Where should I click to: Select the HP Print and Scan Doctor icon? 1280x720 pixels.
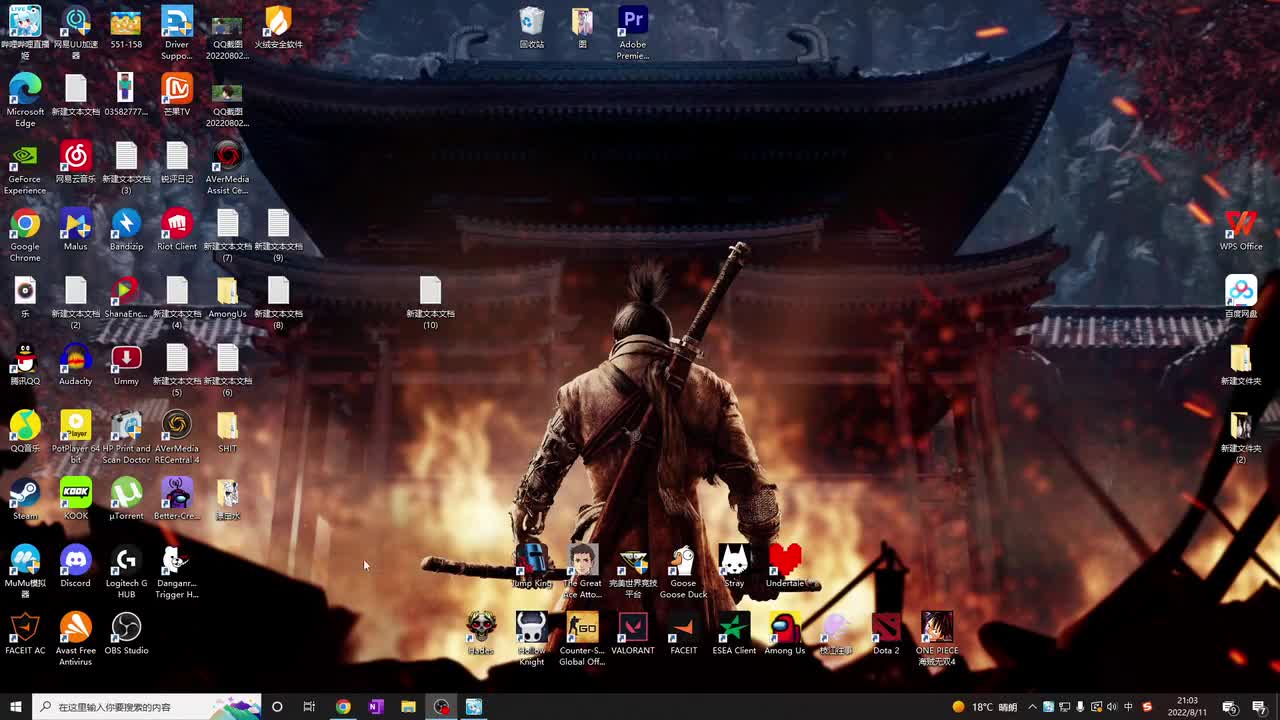[126, 436]
